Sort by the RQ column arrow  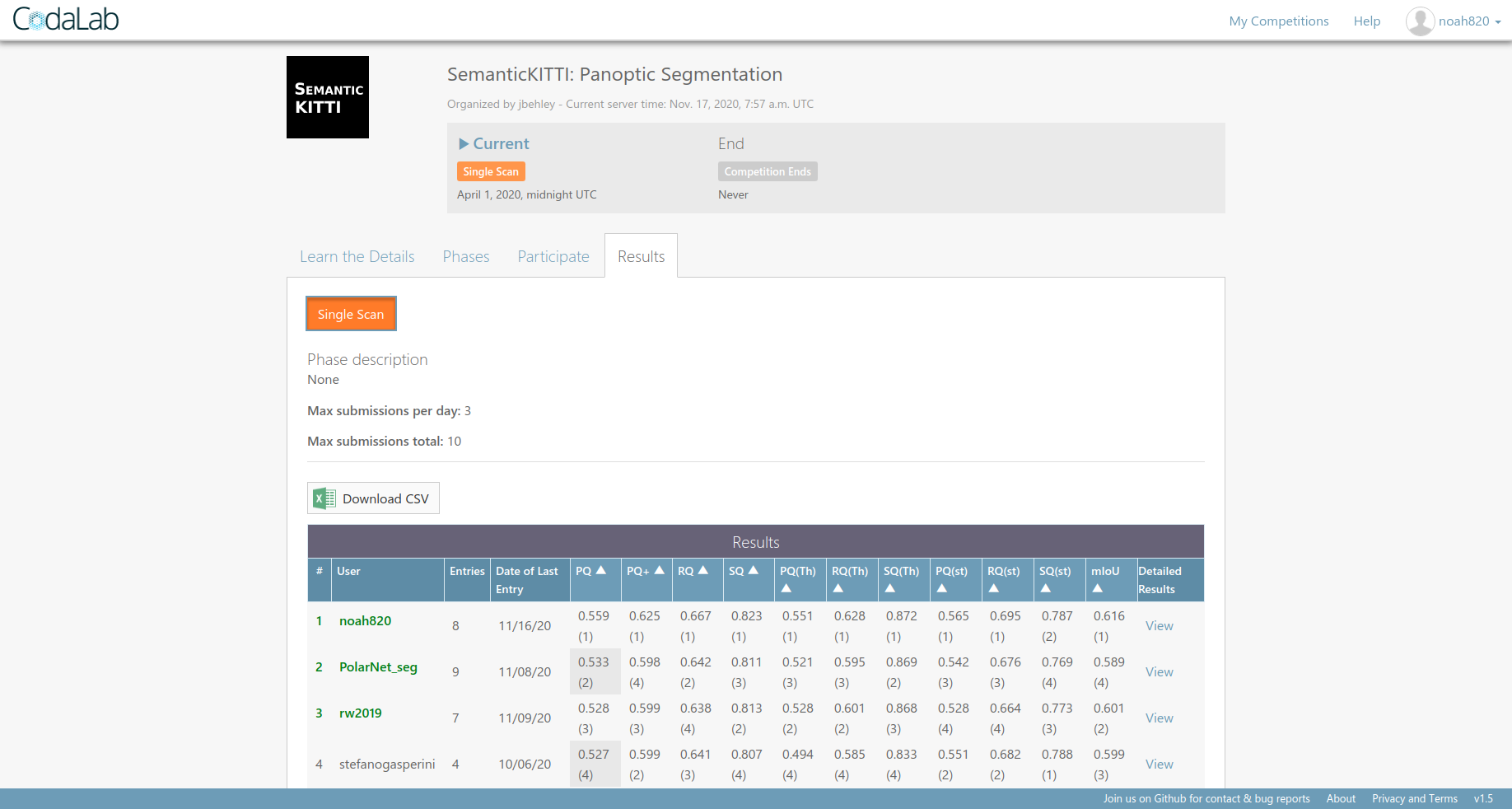tap(703, 570)
